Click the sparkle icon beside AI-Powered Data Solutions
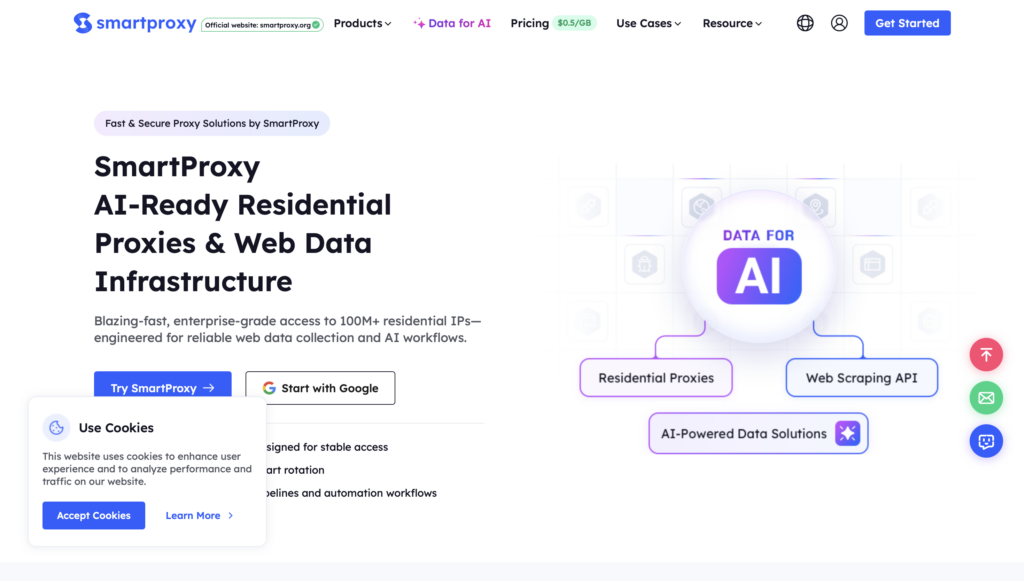Screen dimensions: 1024x581 pos(847,434)
